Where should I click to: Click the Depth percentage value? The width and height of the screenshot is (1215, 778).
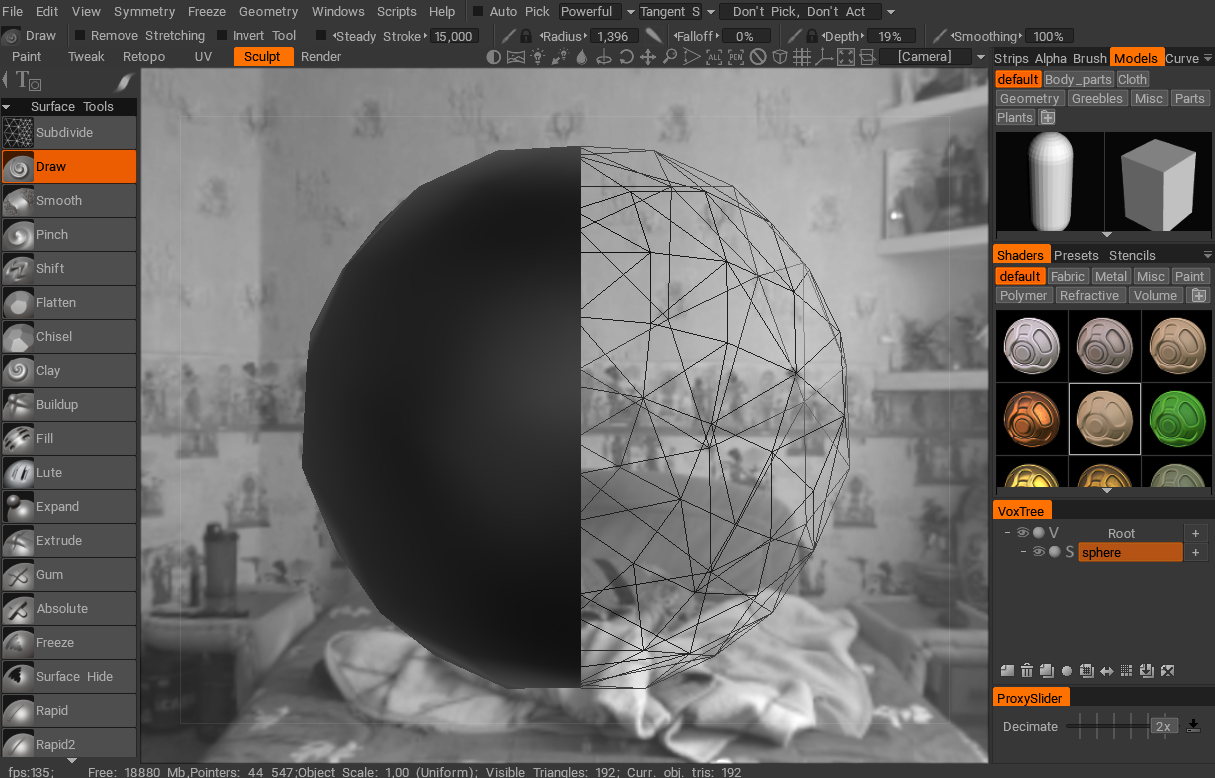point(890,36)
